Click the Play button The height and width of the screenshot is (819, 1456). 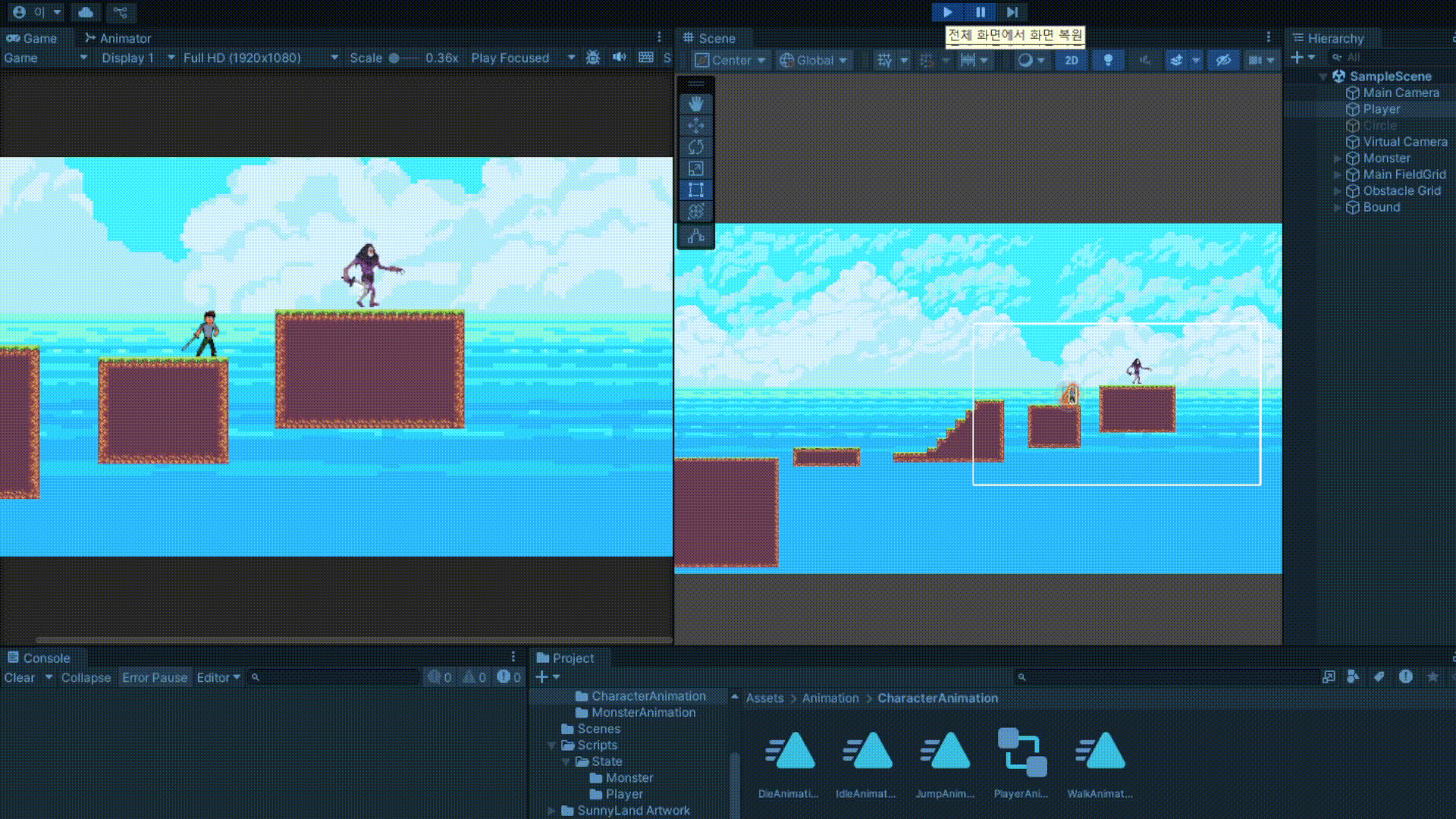[946, 12]
